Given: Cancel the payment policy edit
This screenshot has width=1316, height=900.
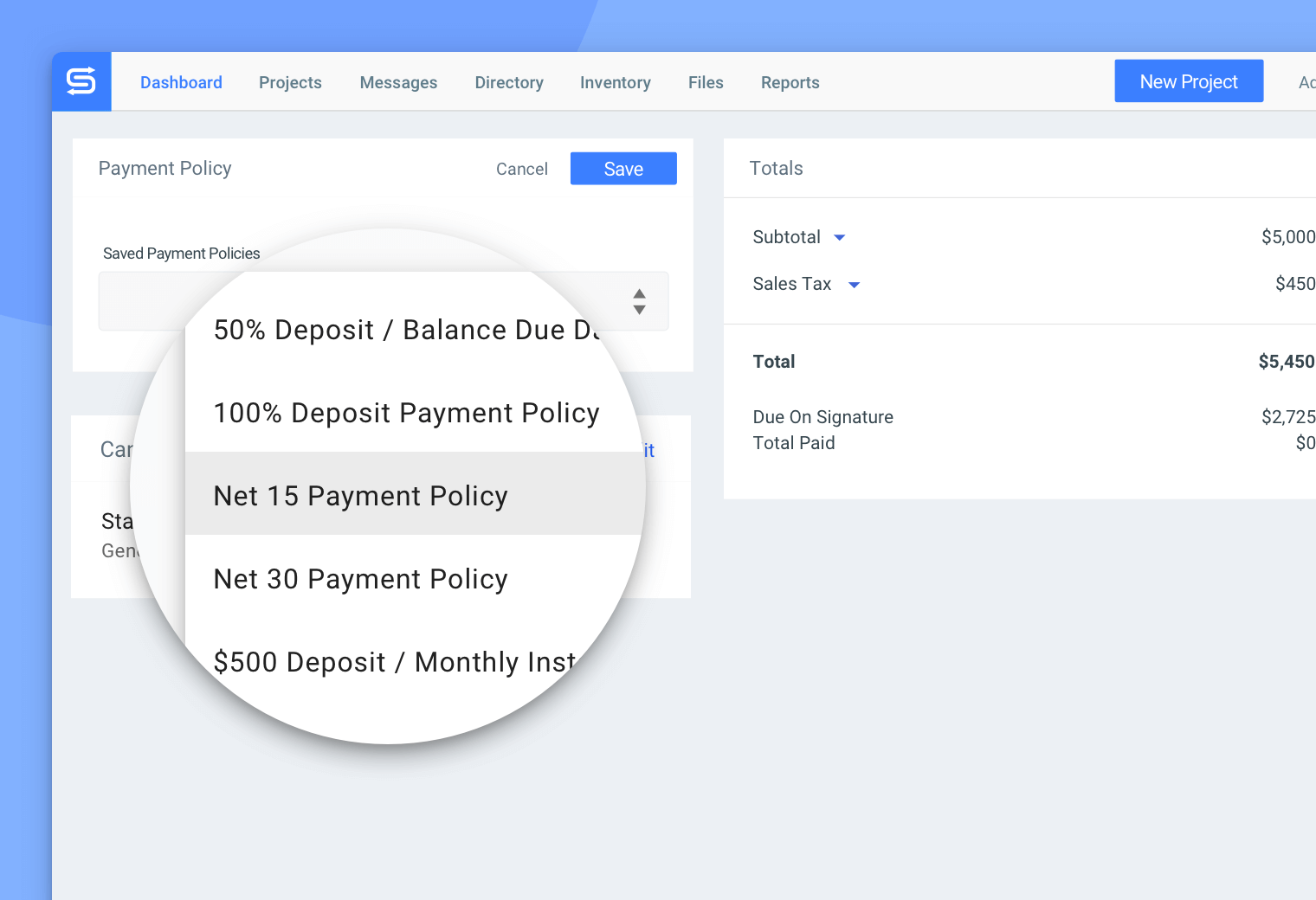Looking at the screenshot, I should [522, 169].
